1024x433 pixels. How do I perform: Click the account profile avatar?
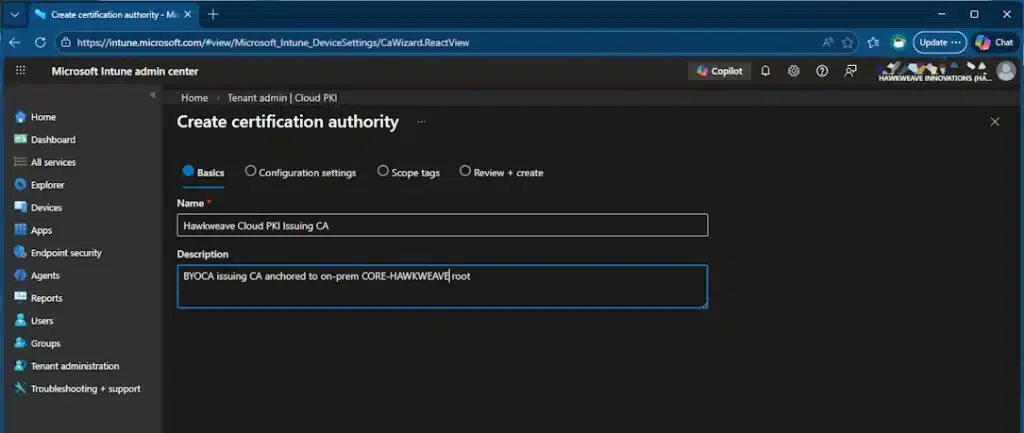(x=1005, y=71)
